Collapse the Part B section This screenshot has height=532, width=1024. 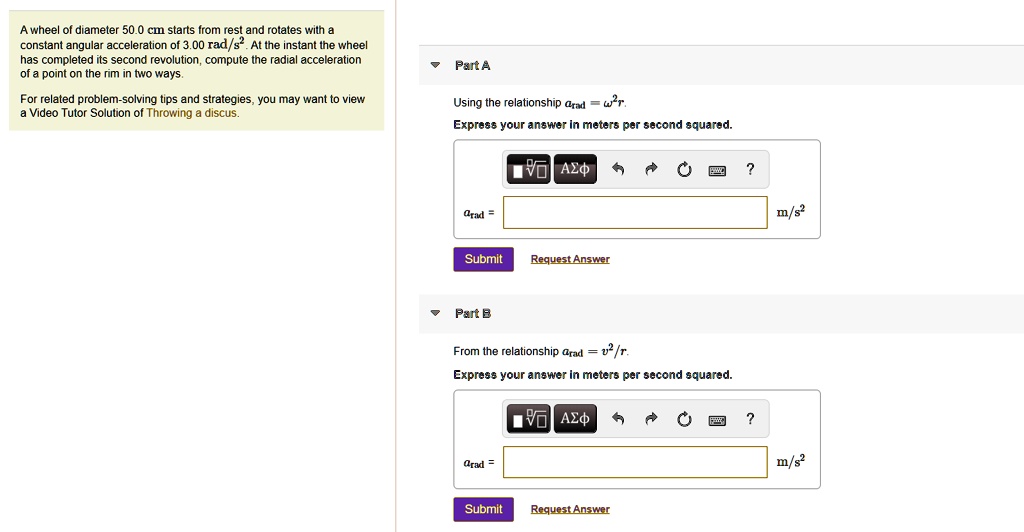pos(434,314)
